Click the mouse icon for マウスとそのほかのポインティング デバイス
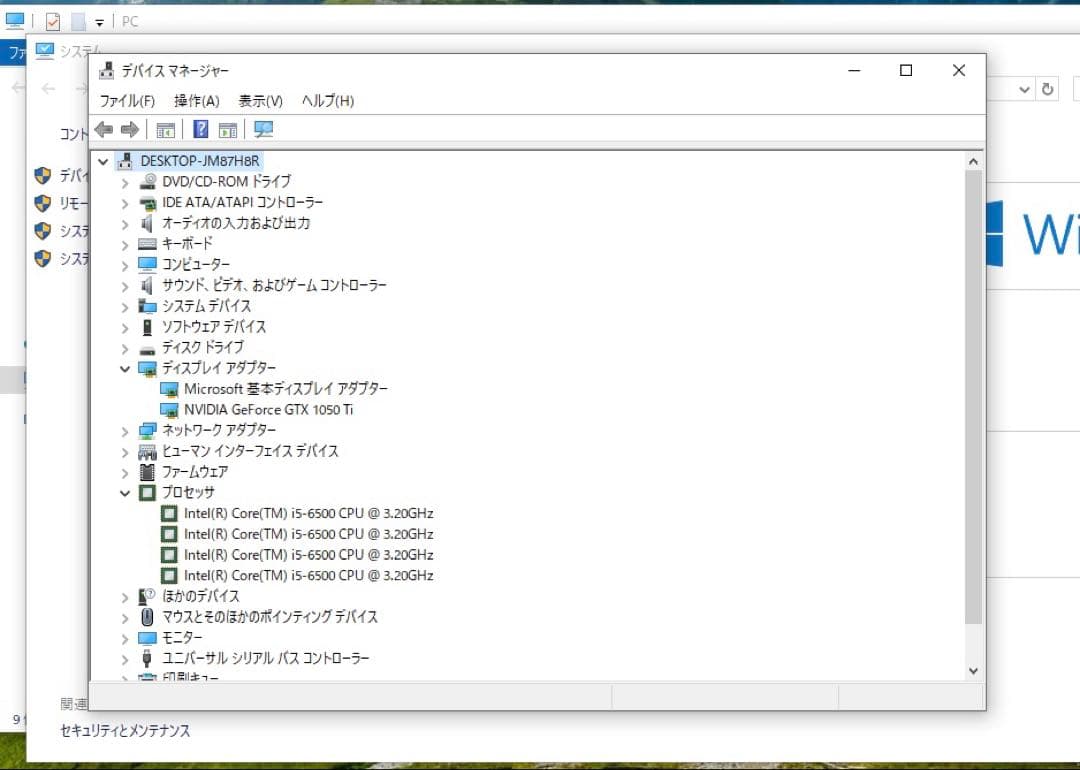Image resolution: width=1080 pixels, height=770 pixels. coord(147,616)
